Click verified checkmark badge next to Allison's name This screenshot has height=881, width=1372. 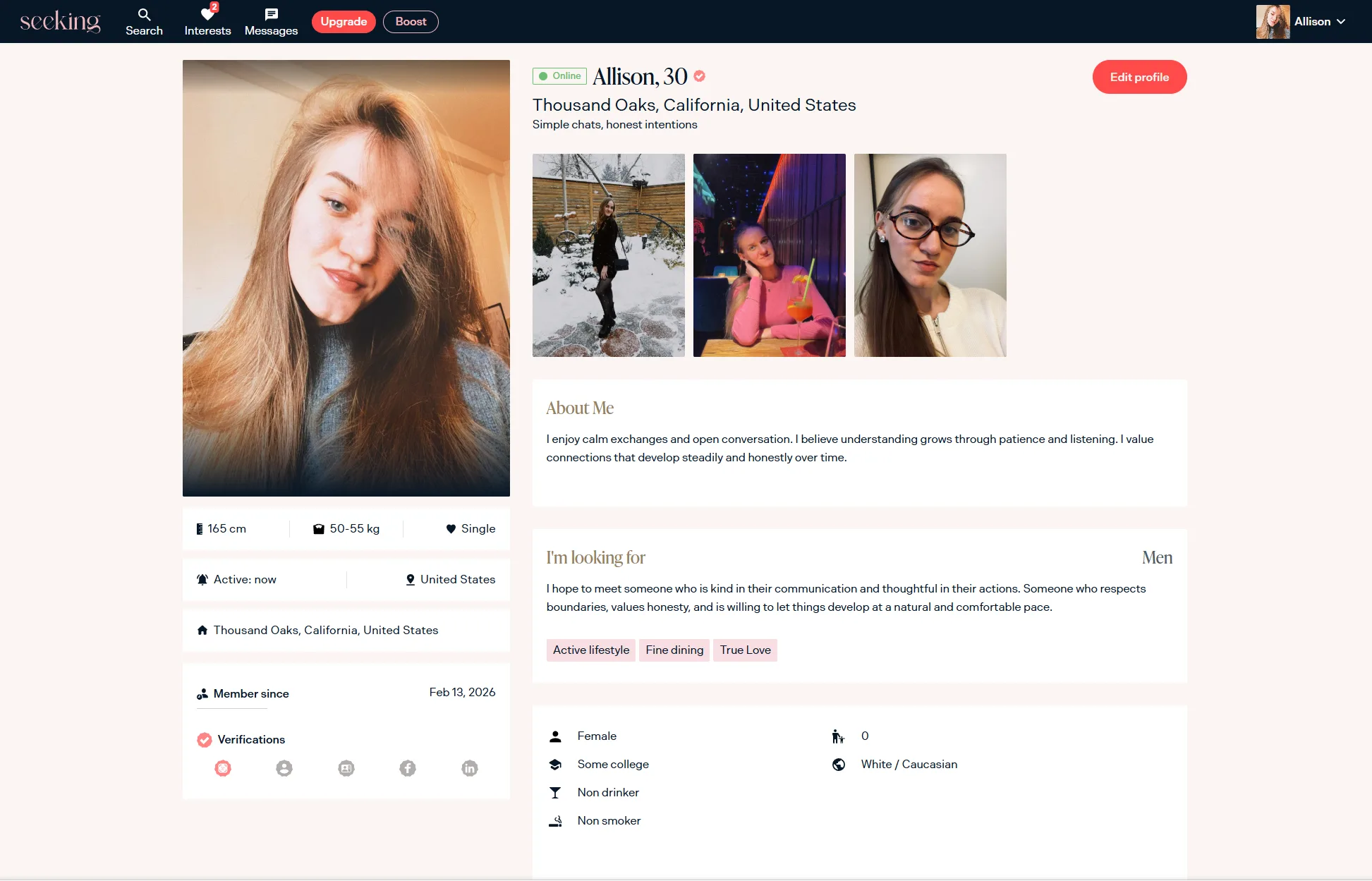tap(700, 76)
